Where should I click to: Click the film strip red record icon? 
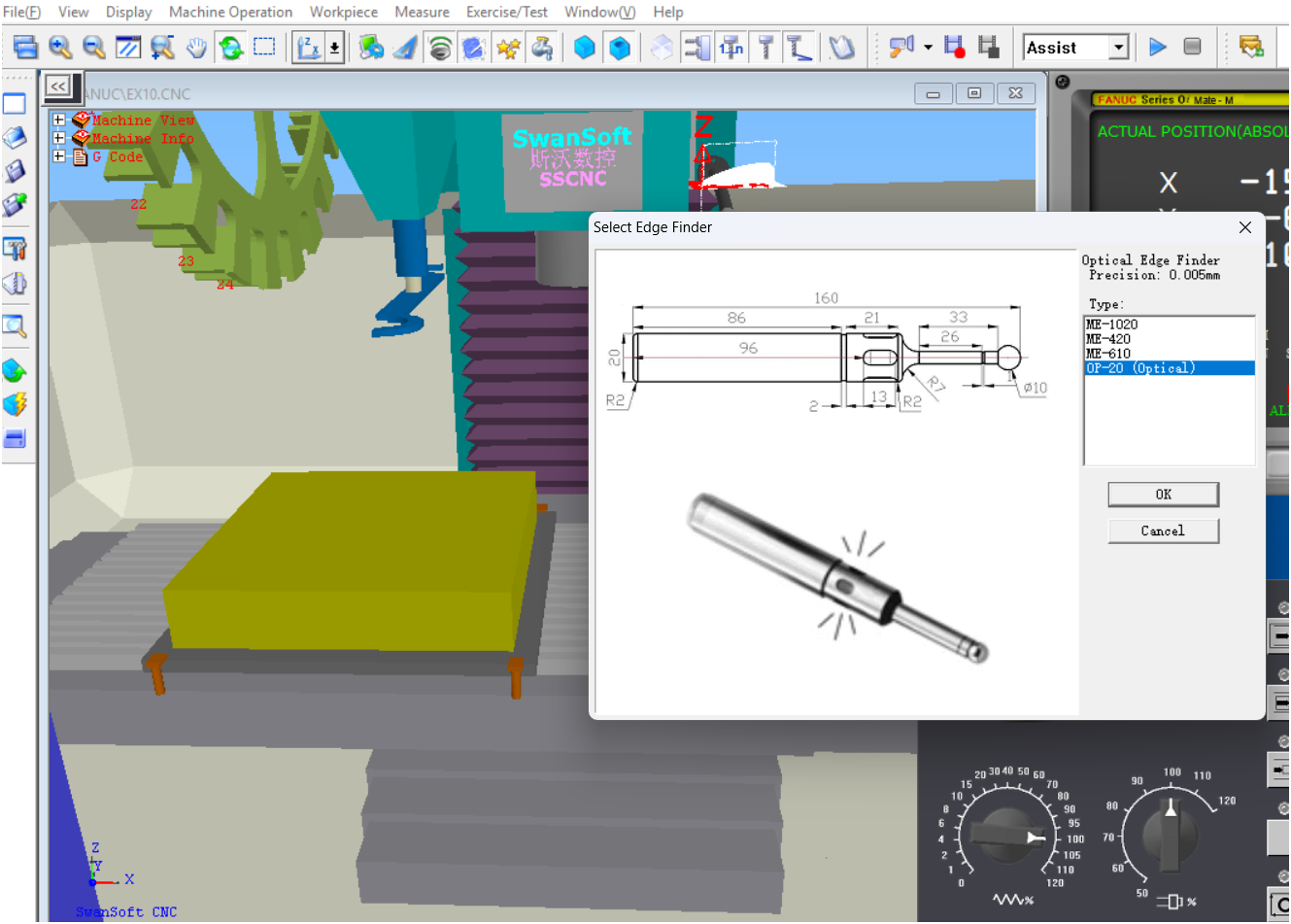coord(954,47)
